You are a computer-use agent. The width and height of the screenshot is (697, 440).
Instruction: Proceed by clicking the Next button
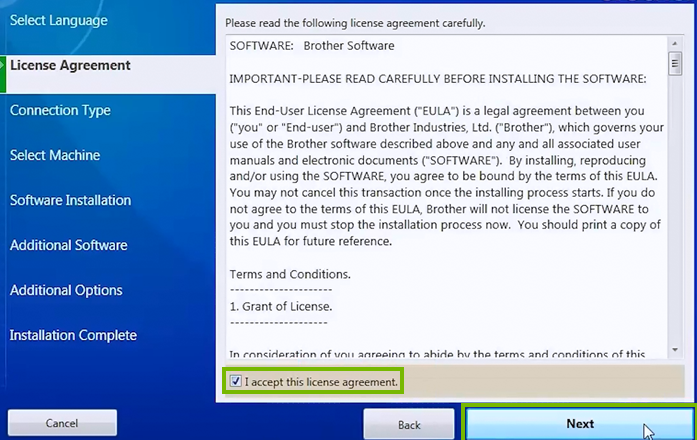[579, 423]
